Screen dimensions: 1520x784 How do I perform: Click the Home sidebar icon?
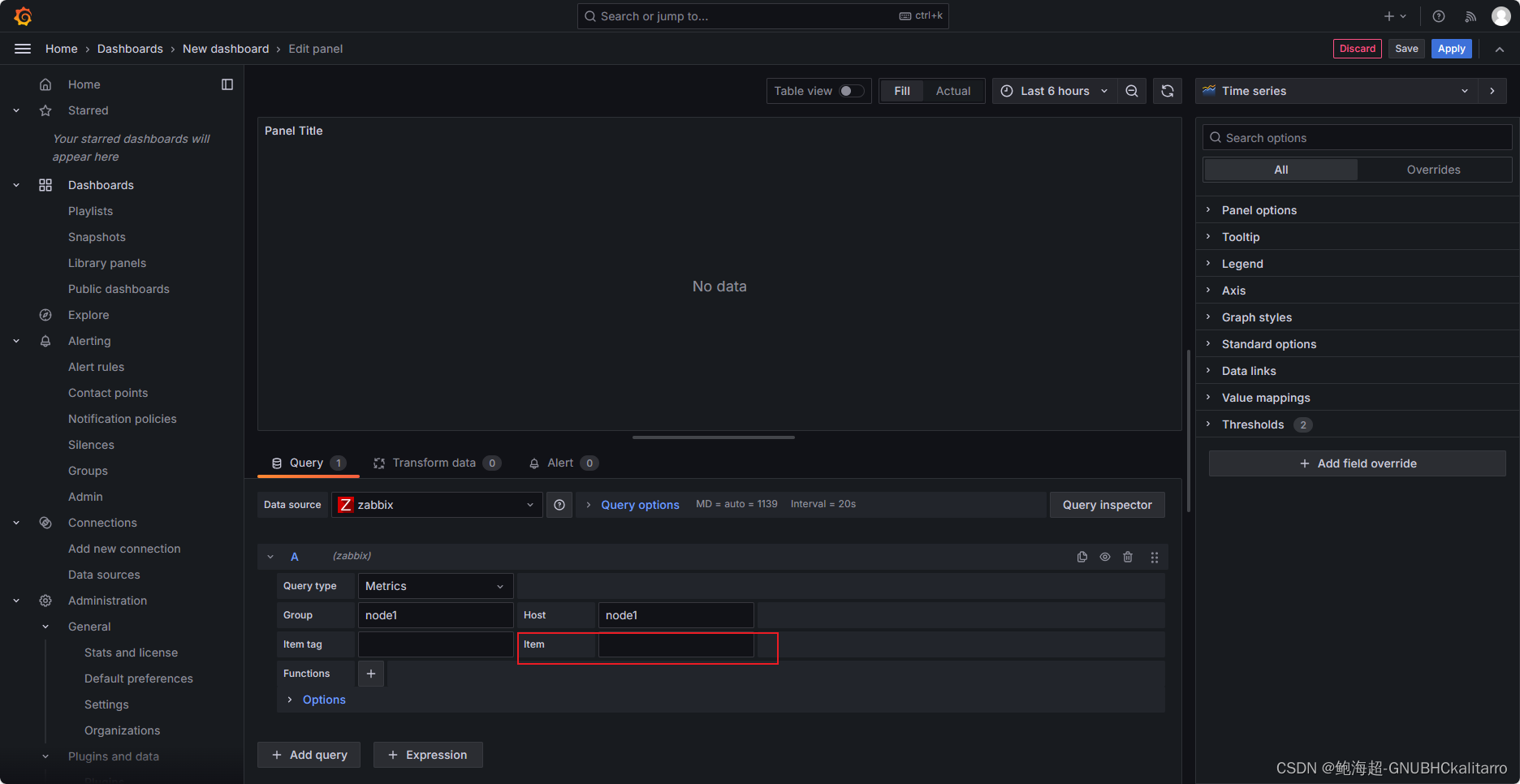pyautogui.click(x=45, y=84)
